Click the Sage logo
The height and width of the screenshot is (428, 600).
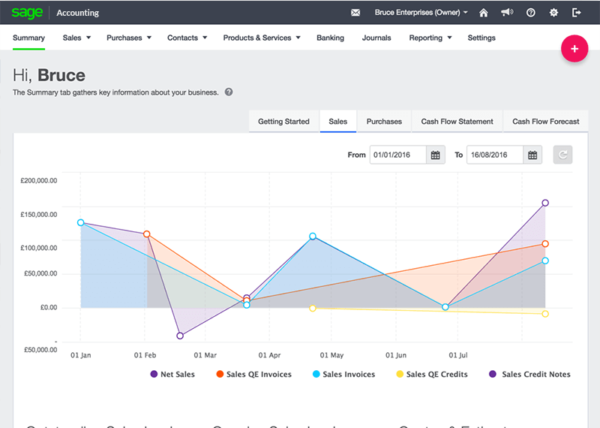click(27, 12)
